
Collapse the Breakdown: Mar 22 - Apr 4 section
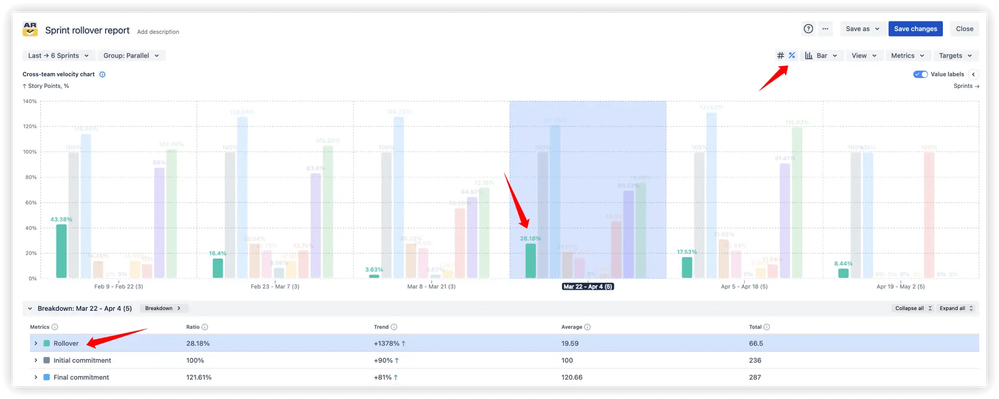[x=29, y=308]
